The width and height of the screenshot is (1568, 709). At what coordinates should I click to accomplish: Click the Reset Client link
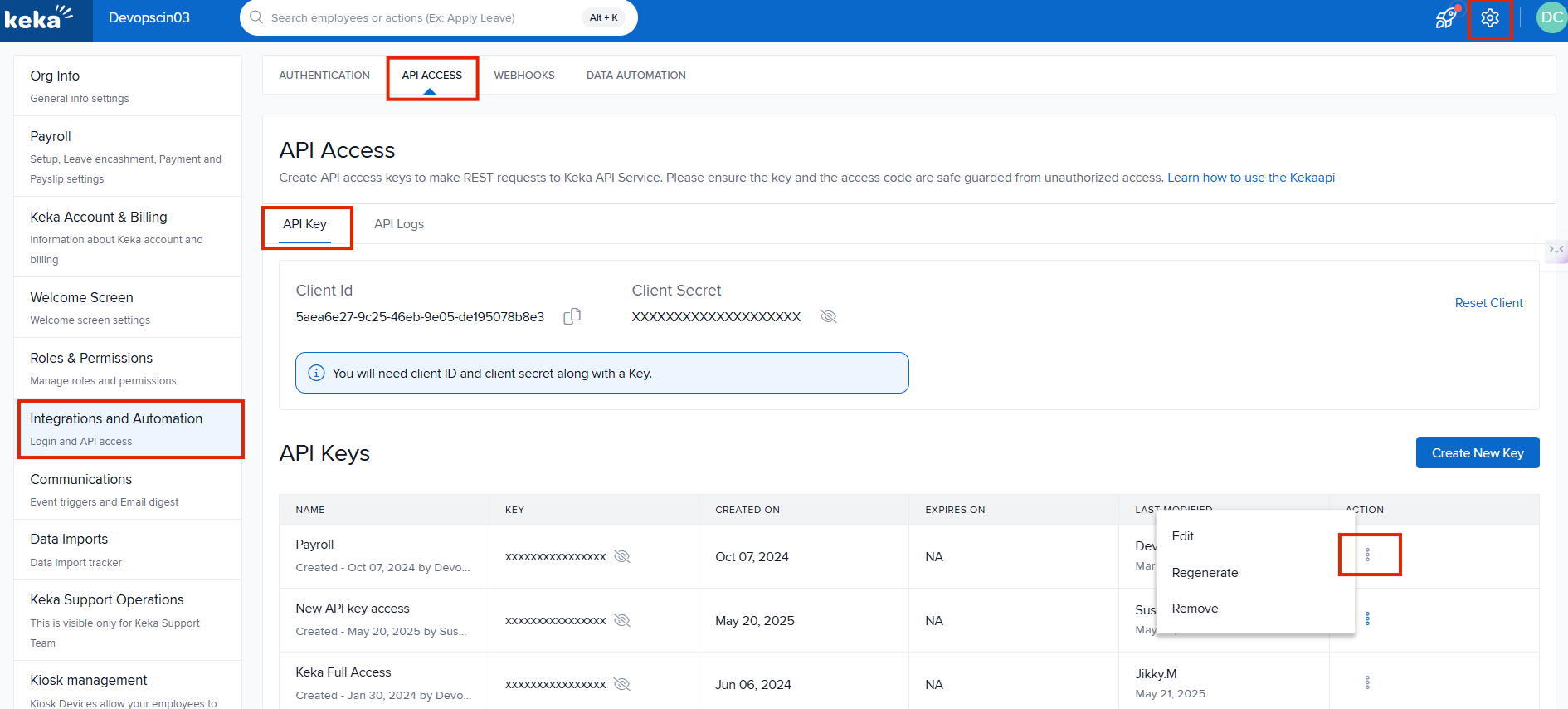(1488, 303)
